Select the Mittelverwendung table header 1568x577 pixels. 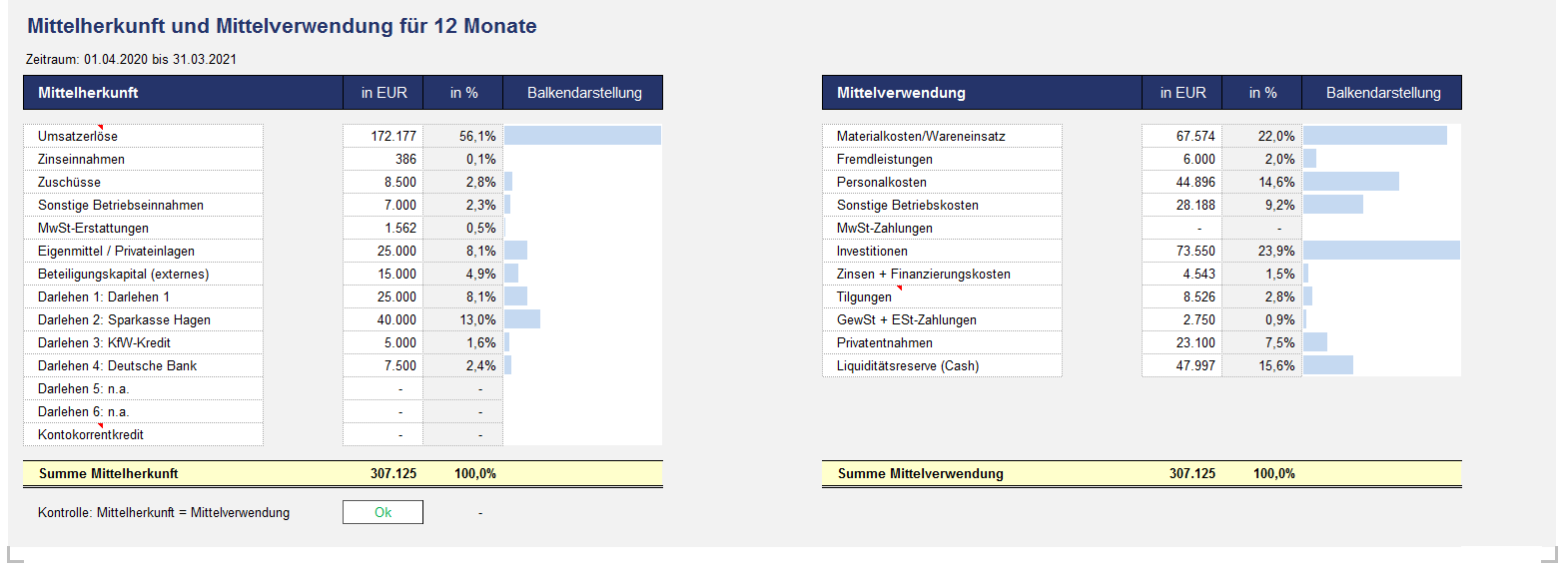(x=901, y=93)
